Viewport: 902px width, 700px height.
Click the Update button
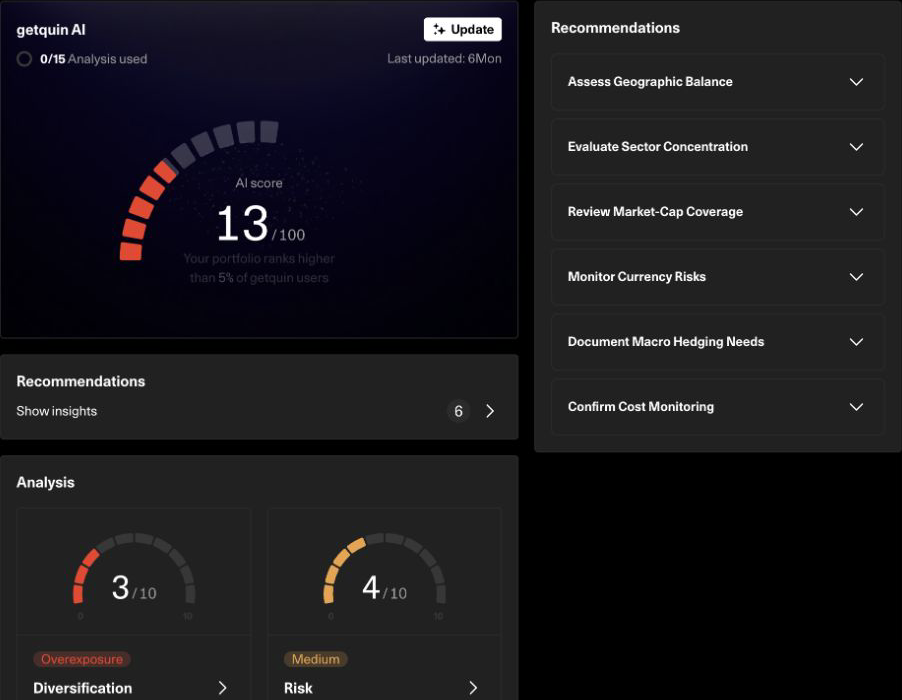463,29
